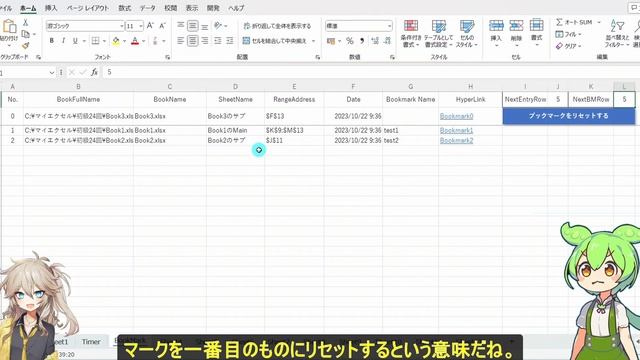Open the データ ribbon tab
640x360 pixels.
[147, 8]
